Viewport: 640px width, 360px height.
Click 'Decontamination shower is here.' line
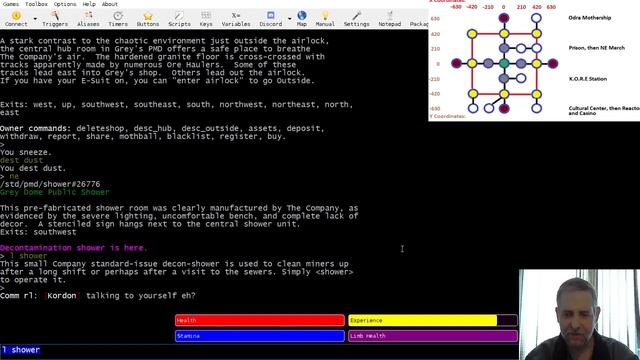[73, 248]
